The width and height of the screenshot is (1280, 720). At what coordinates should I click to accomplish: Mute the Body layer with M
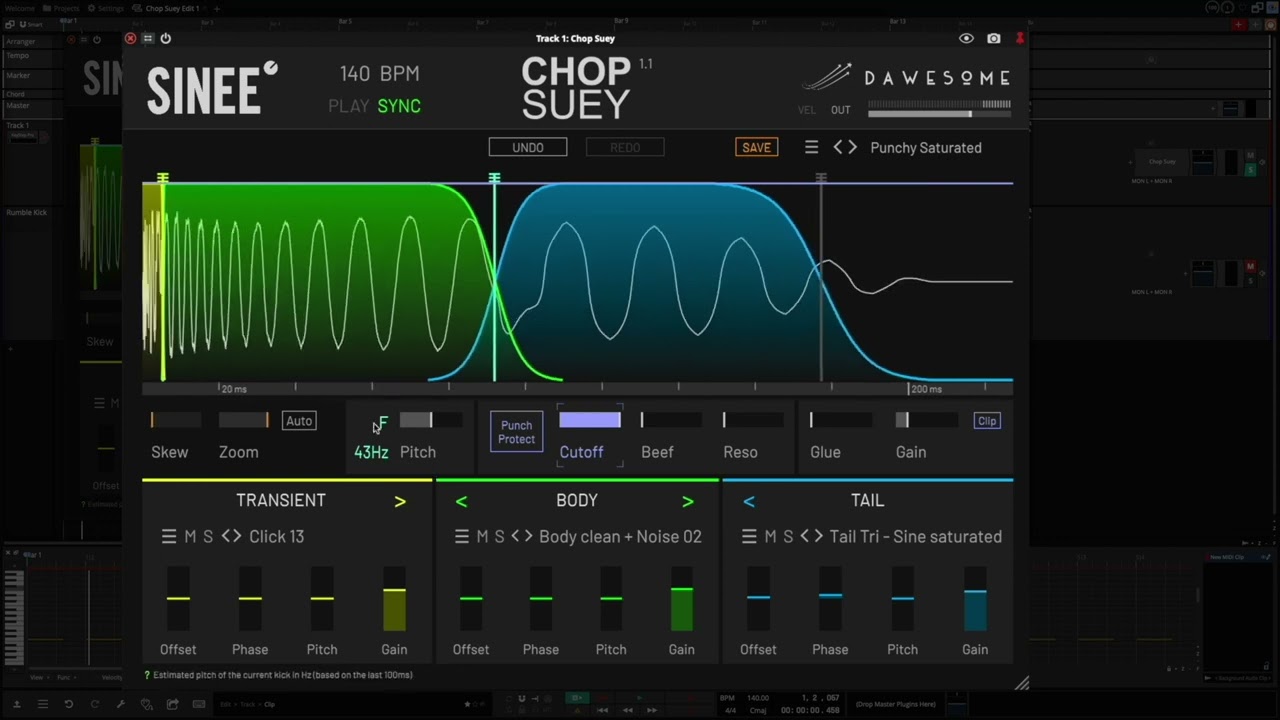[x=482, y=537]
